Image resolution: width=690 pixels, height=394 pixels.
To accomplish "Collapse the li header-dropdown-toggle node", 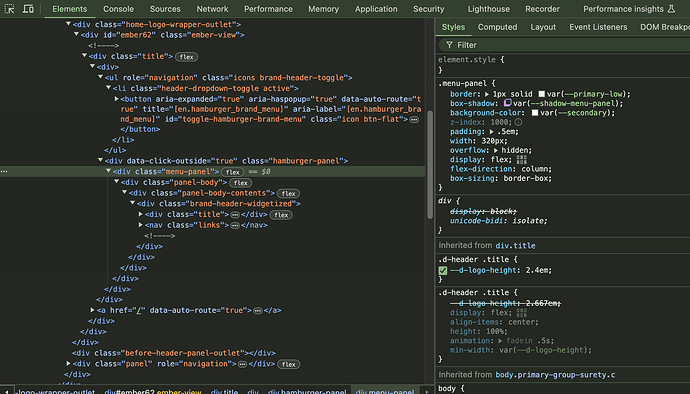I will click(108, 88).
